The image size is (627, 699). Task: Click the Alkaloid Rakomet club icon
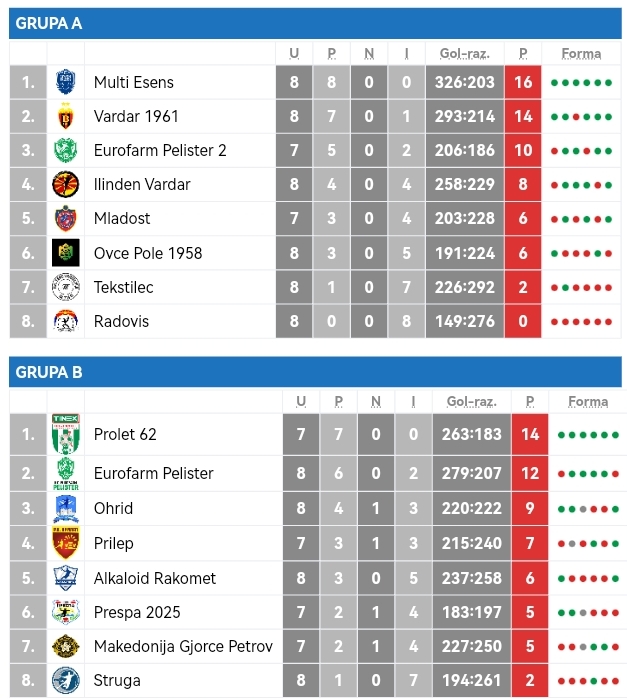click(65, 578)
